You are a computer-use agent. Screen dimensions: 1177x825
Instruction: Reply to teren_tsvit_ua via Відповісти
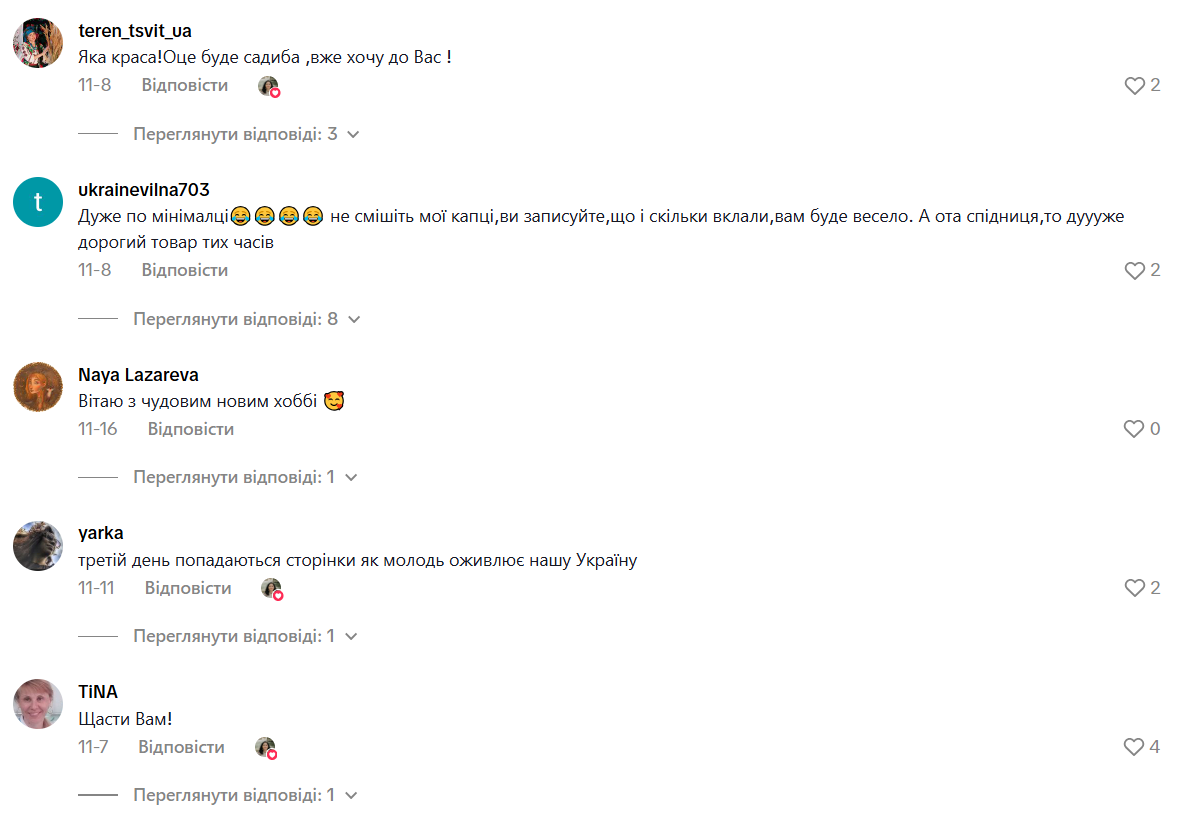point(185,86)
